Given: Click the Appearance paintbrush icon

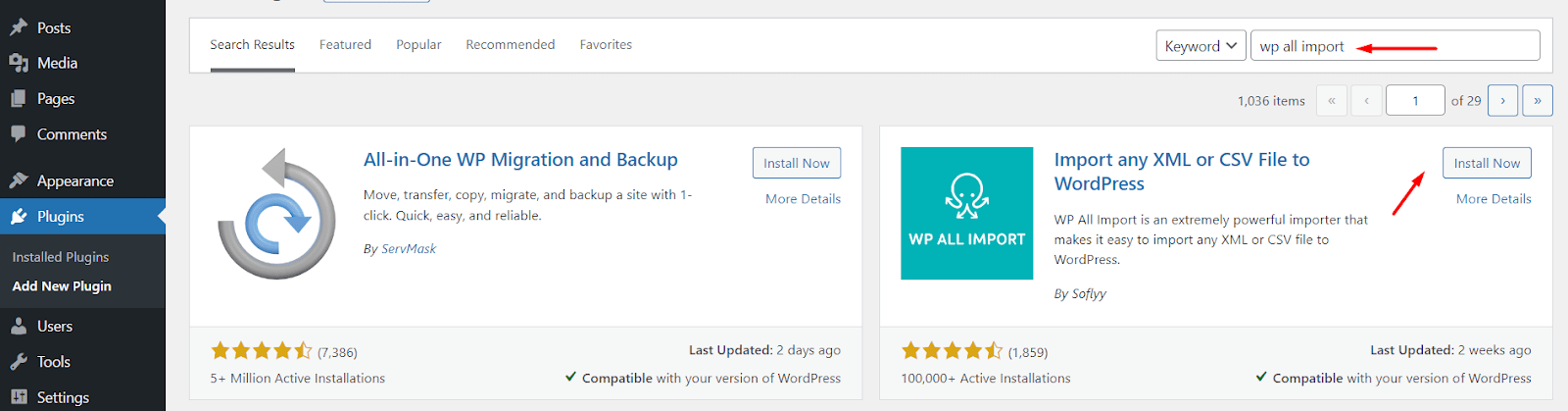Looking at the screenshot, I should (x=19, y=180).
